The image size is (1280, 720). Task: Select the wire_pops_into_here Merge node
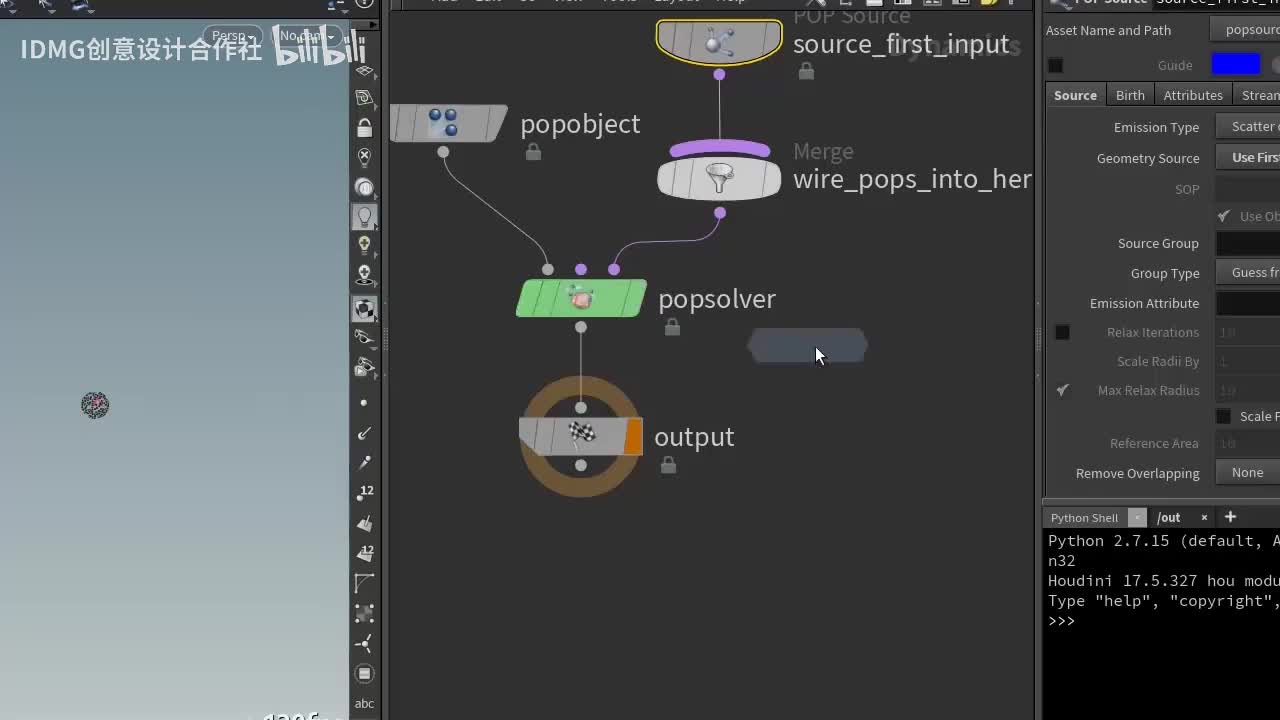pyautogui.click(x=719, y=179)
